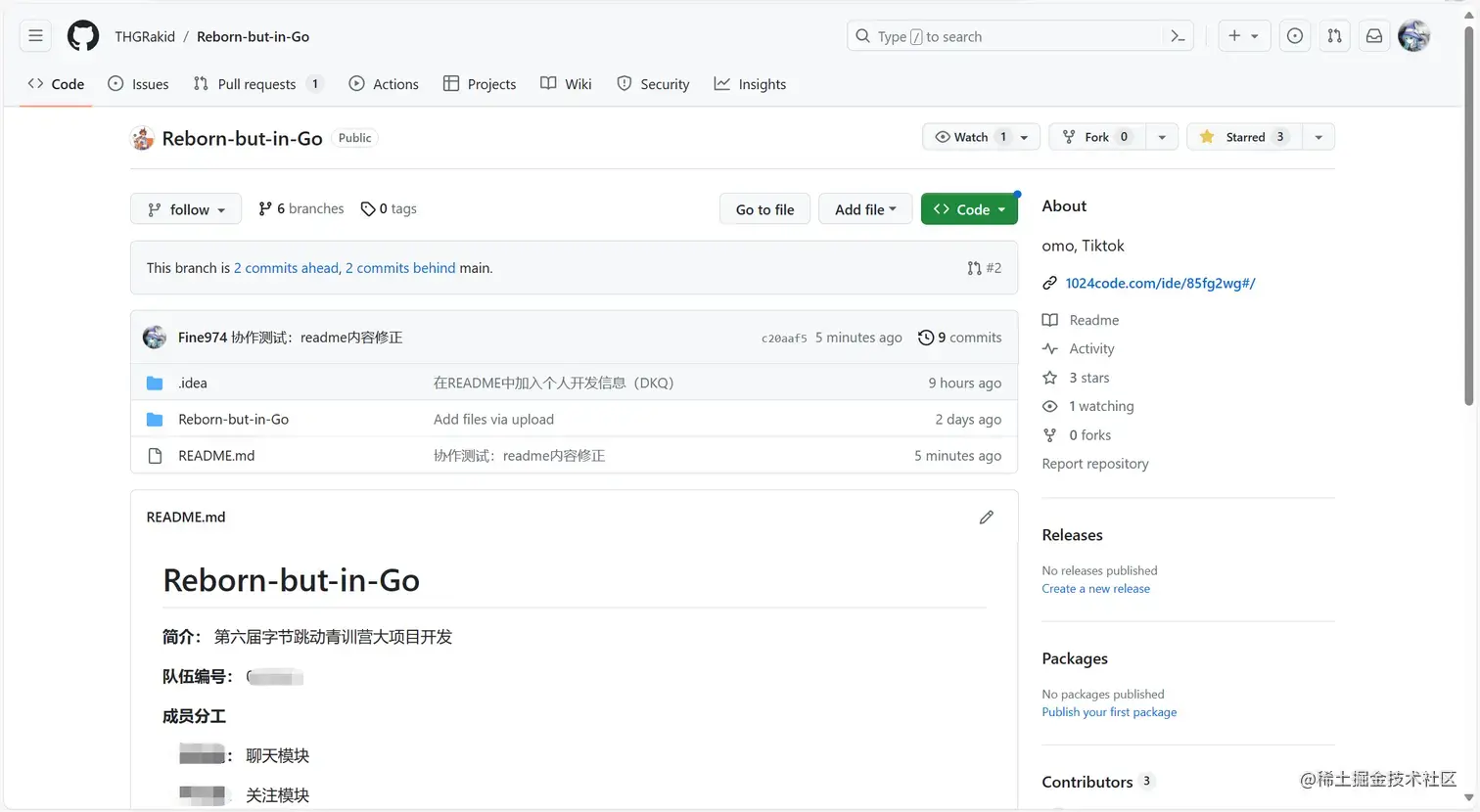Click the Reborn-but-in-Go folder icon

[155, 420]
